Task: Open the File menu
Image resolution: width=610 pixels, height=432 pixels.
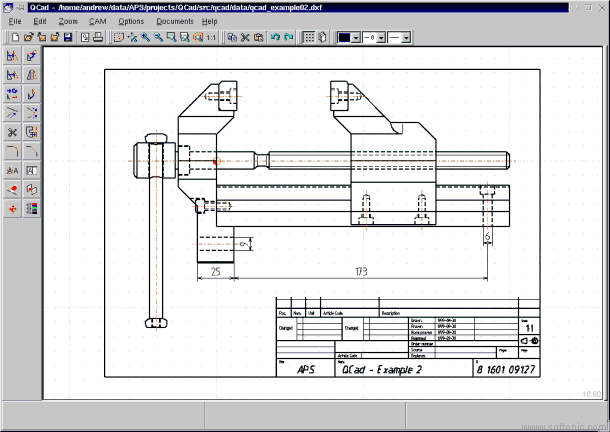Action: (x=15, y=21)
